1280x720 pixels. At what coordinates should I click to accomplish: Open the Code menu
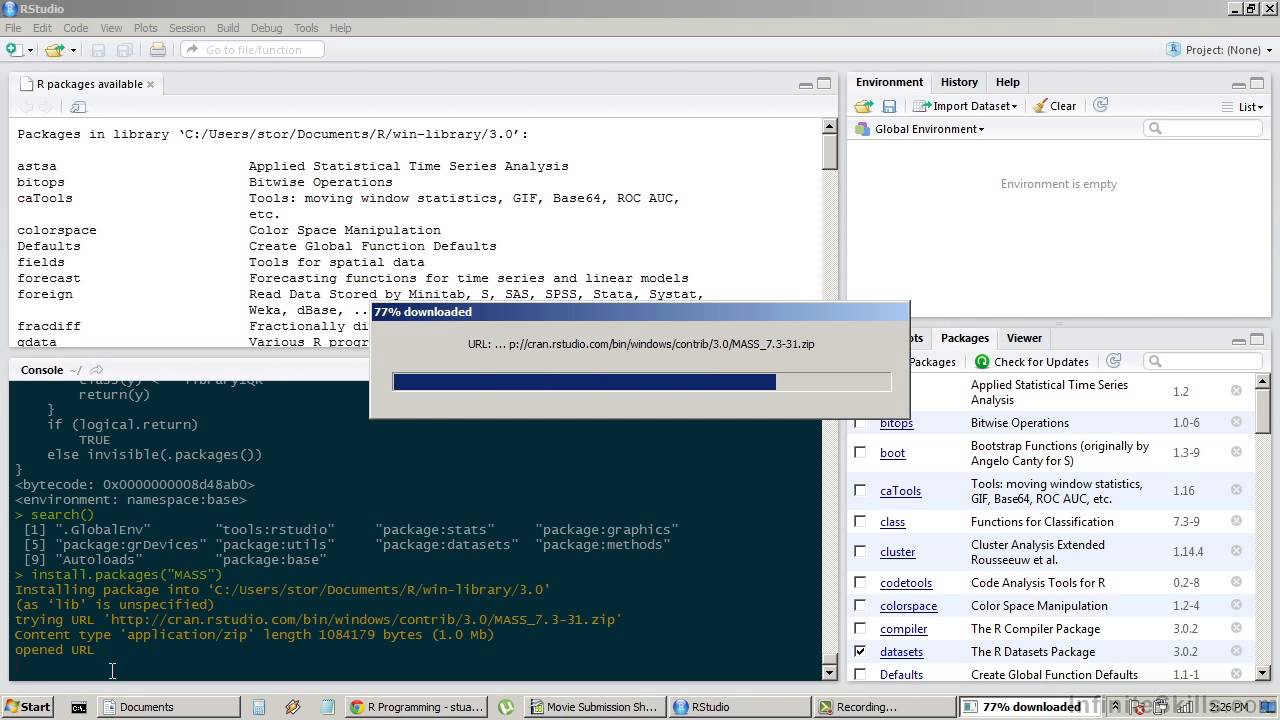pyautogui.click(x=76, y=28)
